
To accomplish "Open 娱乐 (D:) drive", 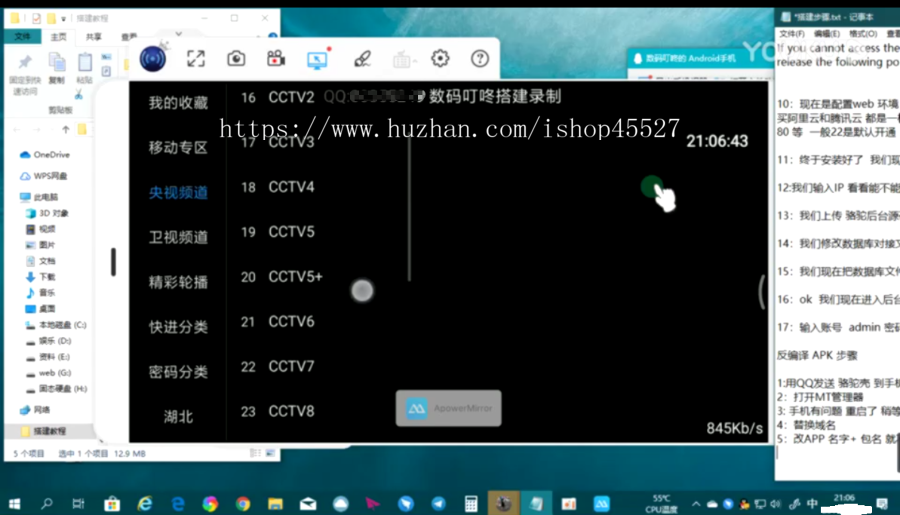I will 48,341.
